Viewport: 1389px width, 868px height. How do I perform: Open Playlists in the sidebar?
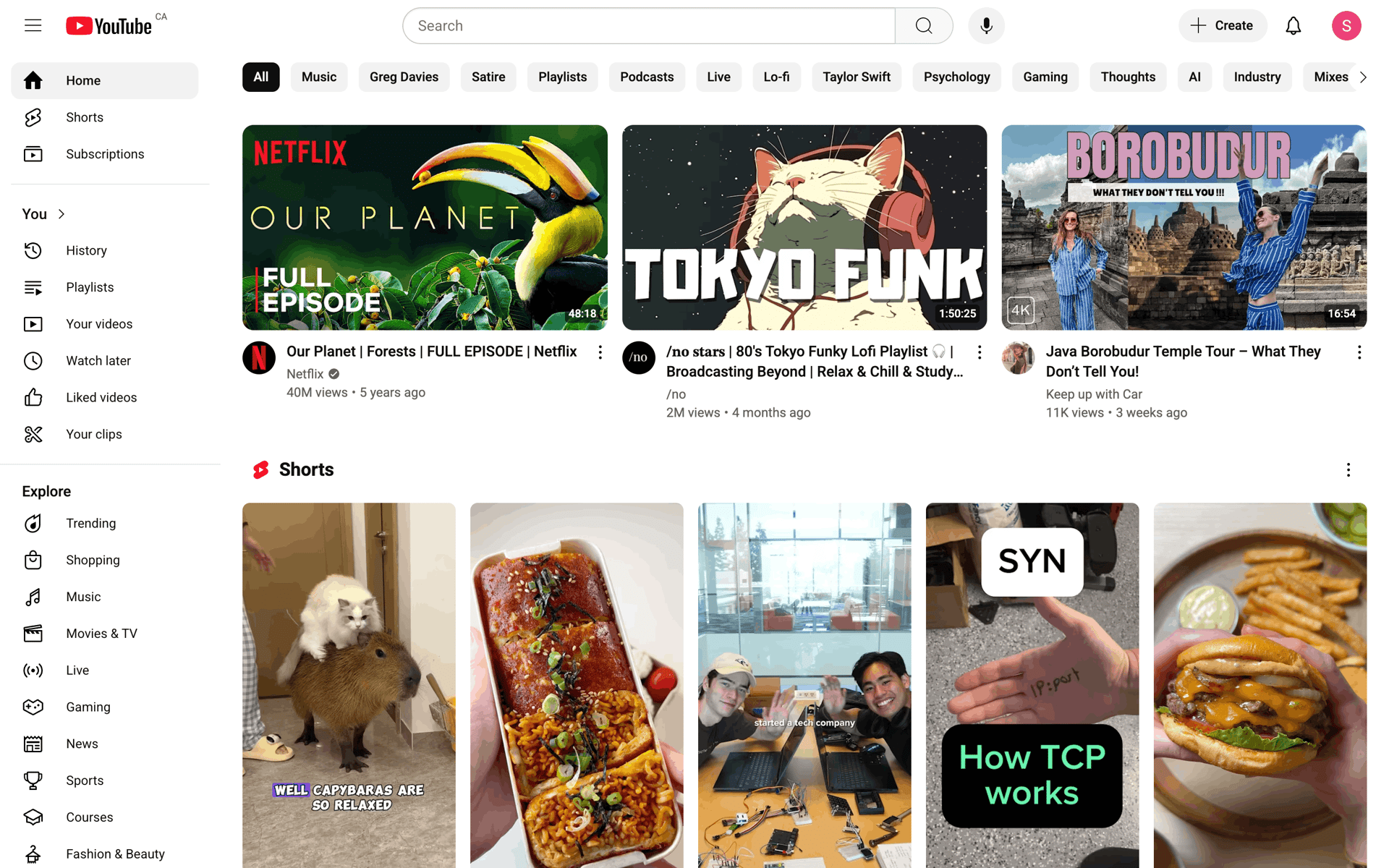coord(105,287)
